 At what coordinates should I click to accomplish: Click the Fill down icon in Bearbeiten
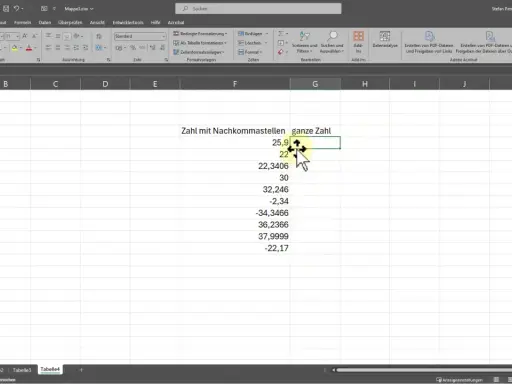(281, 43)
